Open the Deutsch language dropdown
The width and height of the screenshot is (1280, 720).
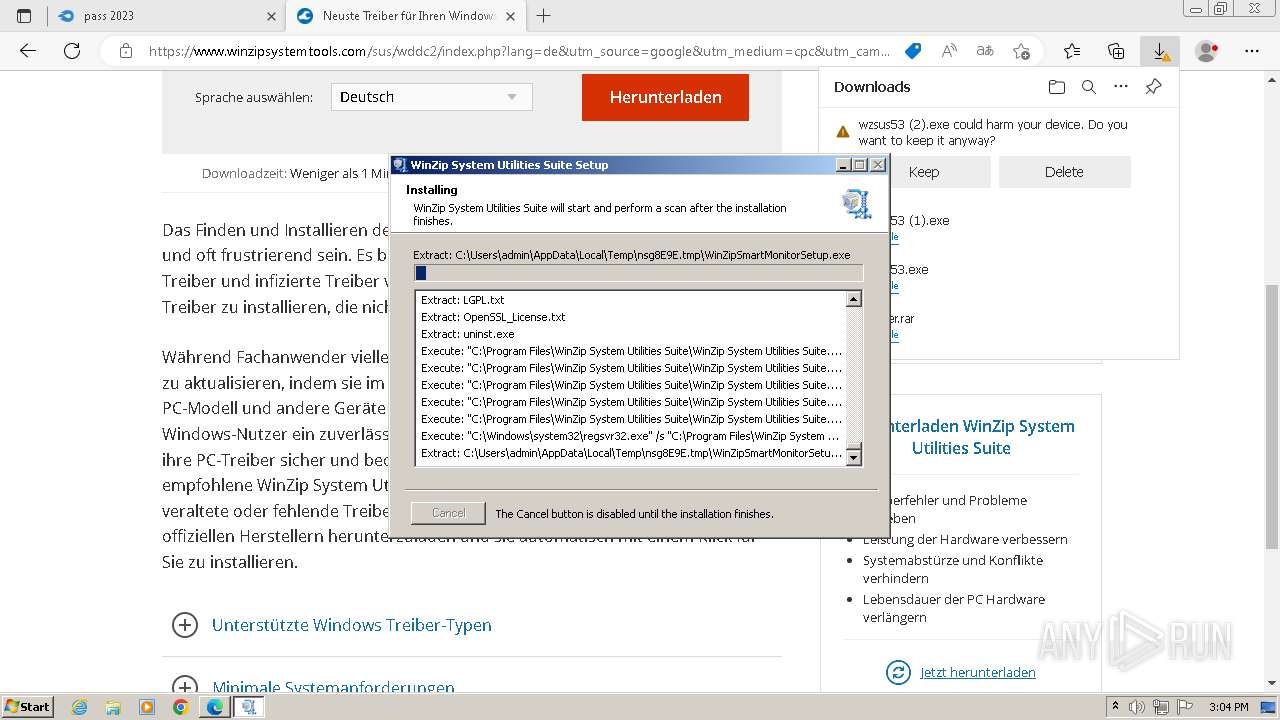[431, 97]
